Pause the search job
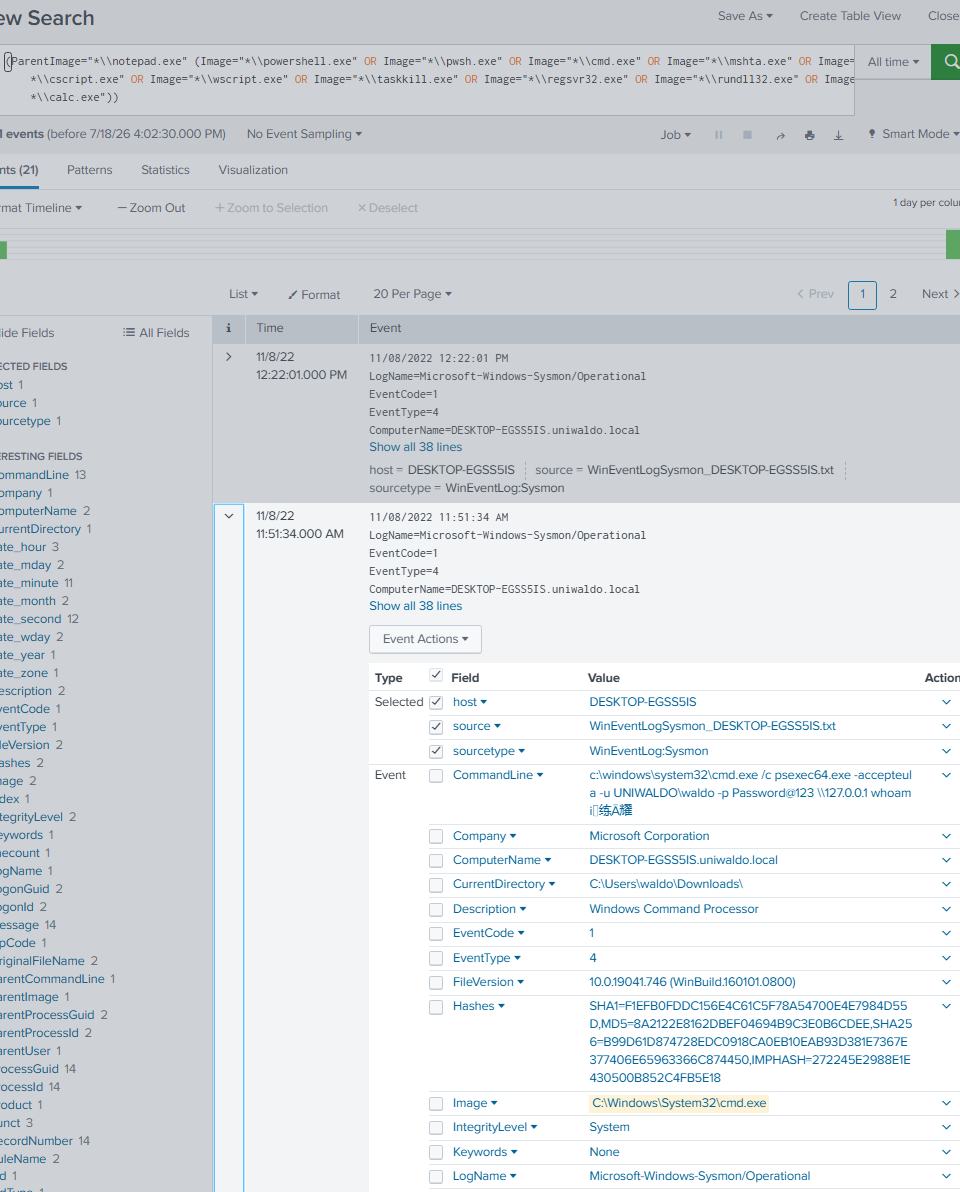The image size is (960, 1192). (718, 135)
